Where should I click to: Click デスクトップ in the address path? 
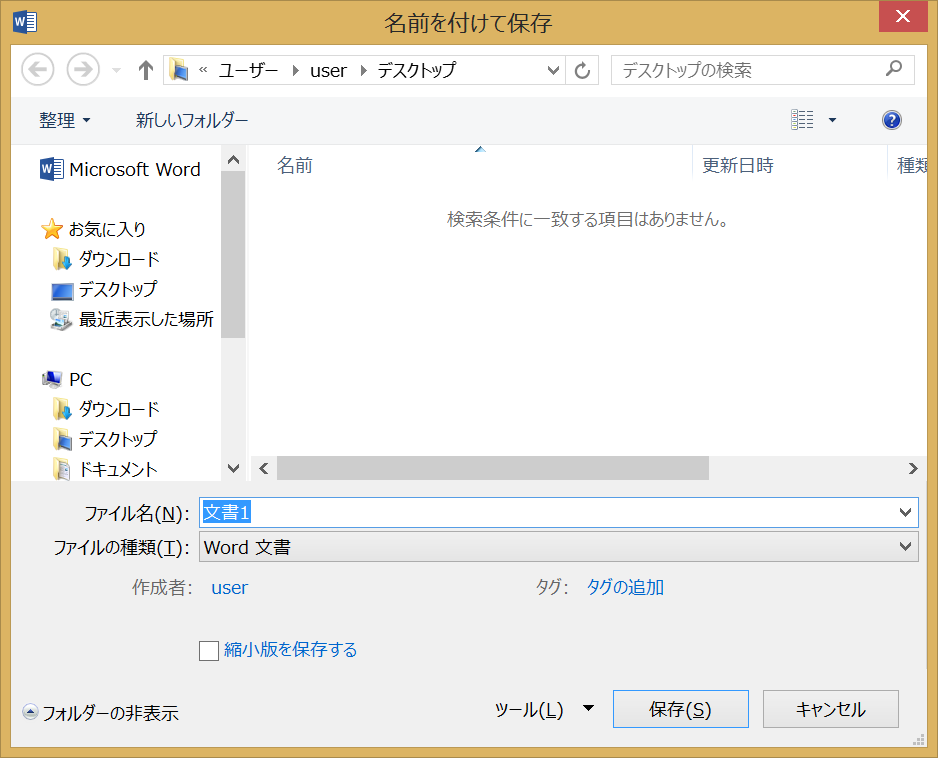click(416, 71)
